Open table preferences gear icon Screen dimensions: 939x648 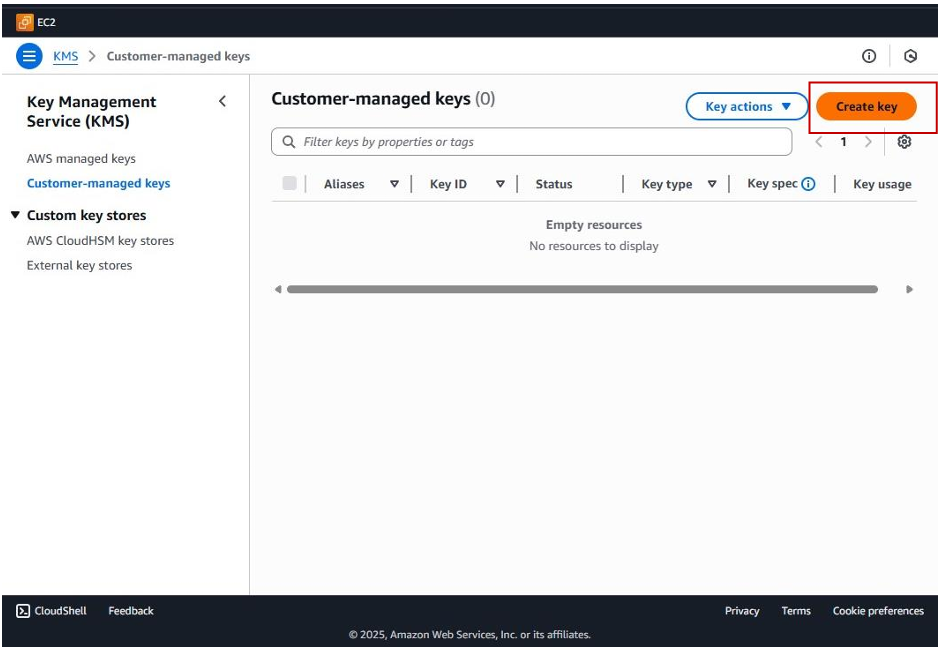(x=904, y=142)
